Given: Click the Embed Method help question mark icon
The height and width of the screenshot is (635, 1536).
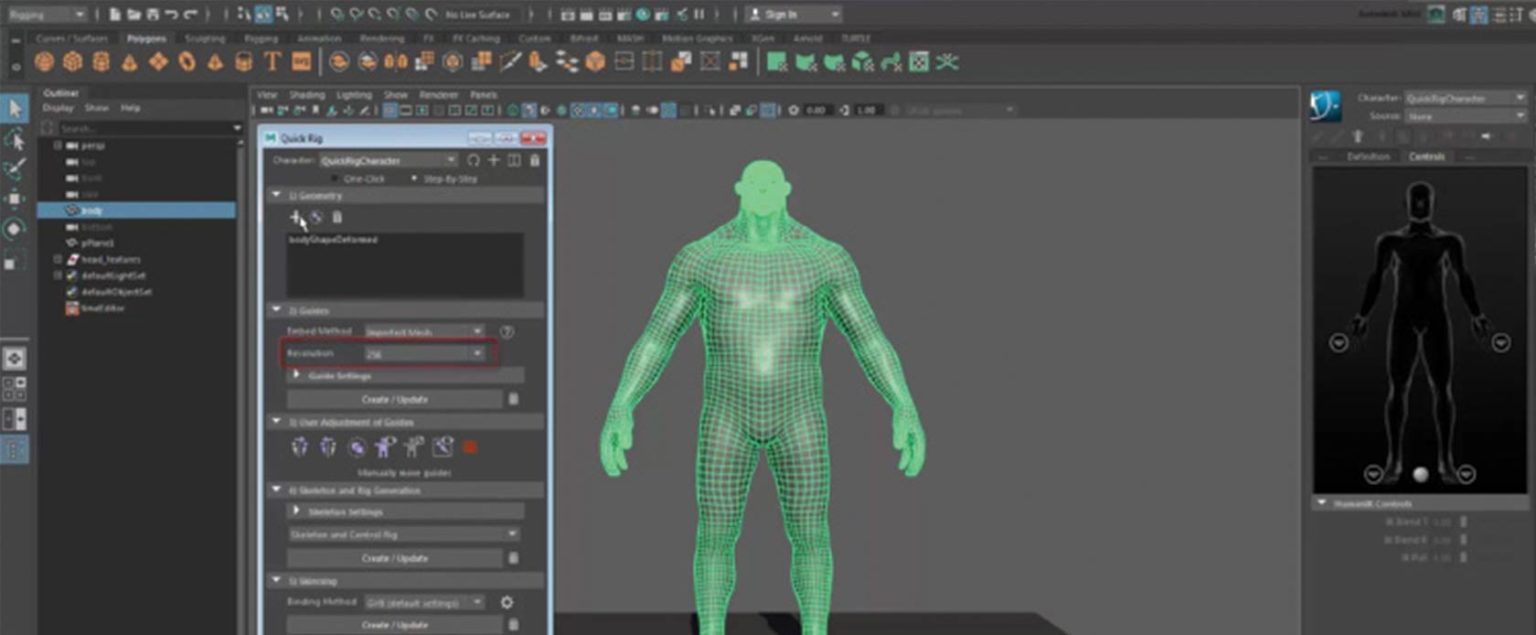Looking at the screenshot, I should click(x=507, y=330).
